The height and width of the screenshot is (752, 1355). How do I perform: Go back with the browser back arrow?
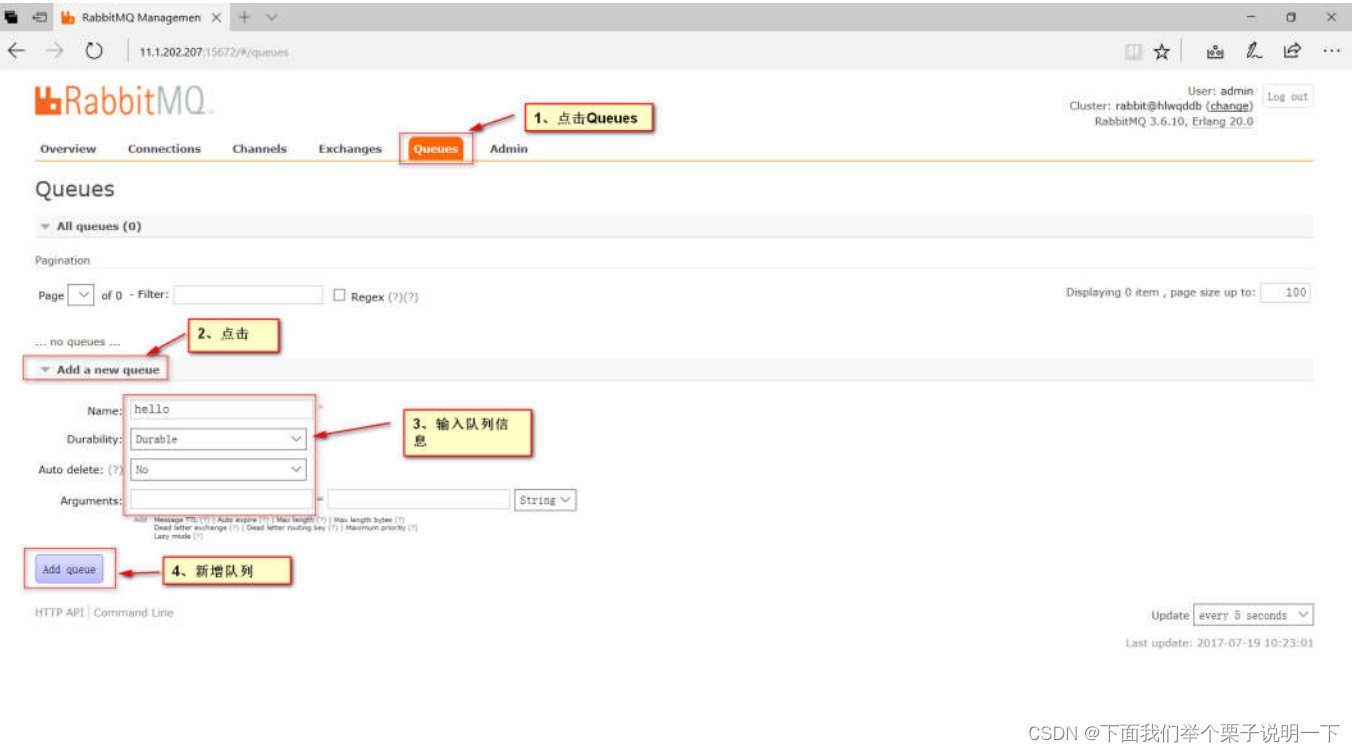(x=16, y=51)
